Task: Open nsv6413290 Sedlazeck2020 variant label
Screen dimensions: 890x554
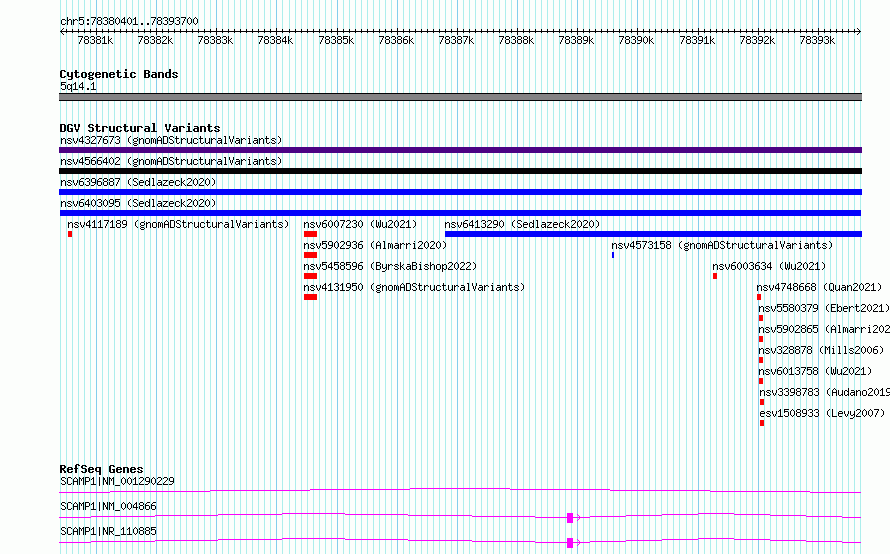Action: pos(522,224)
